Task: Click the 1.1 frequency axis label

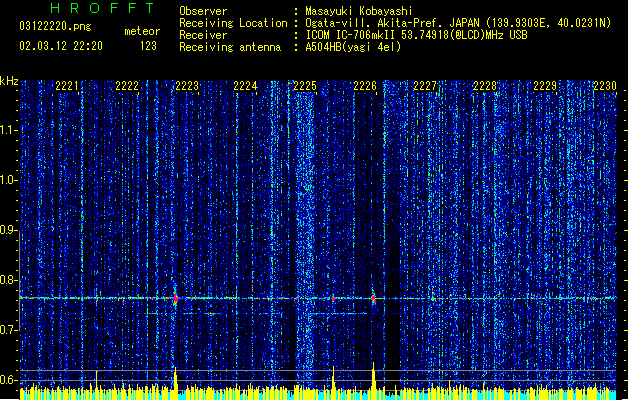Action: (8, 130)
